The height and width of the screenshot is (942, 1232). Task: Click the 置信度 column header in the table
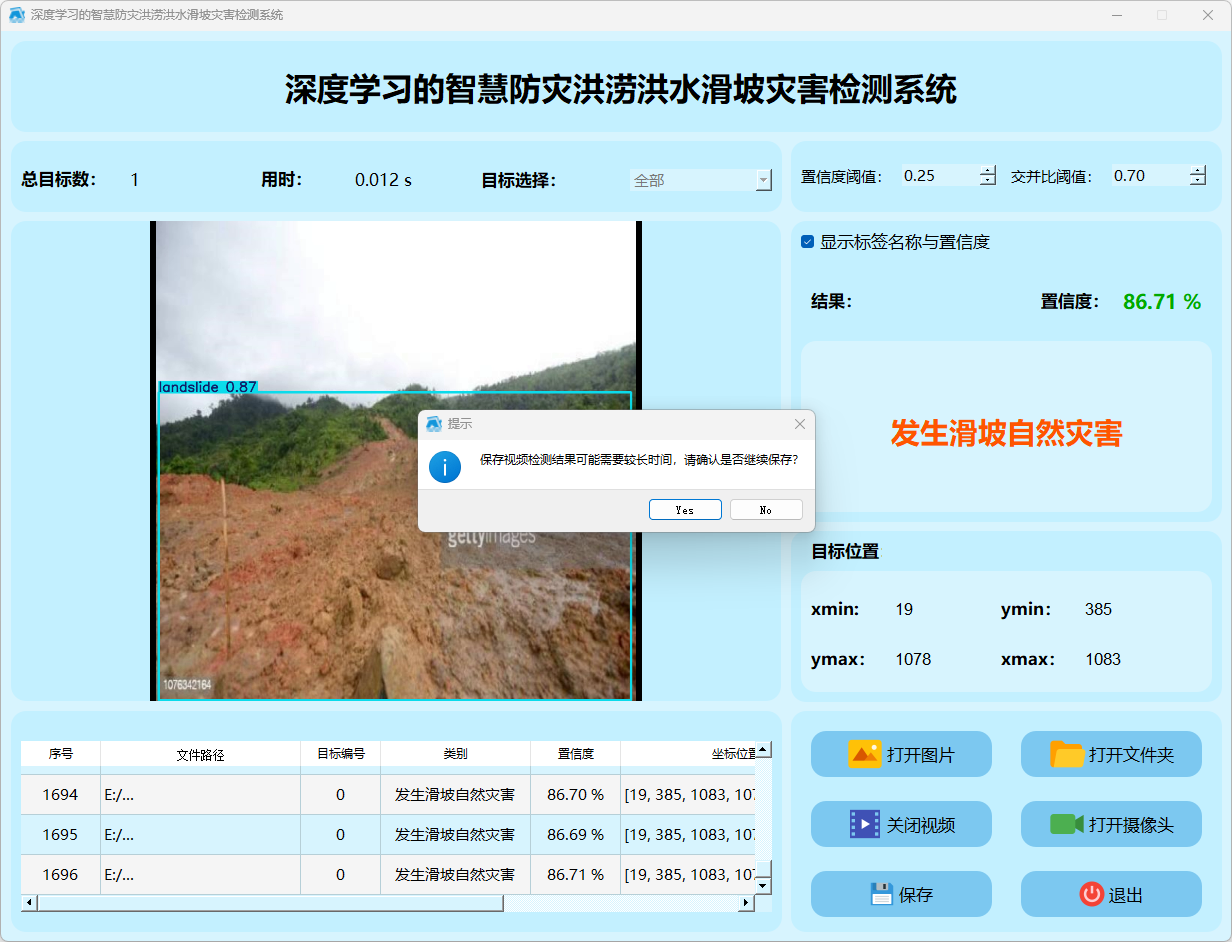(x=575, y=754)
